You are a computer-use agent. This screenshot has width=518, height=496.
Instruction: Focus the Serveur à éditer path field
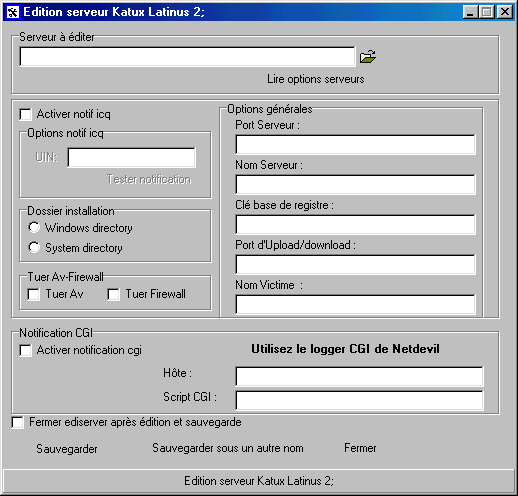tap(188, 57)
